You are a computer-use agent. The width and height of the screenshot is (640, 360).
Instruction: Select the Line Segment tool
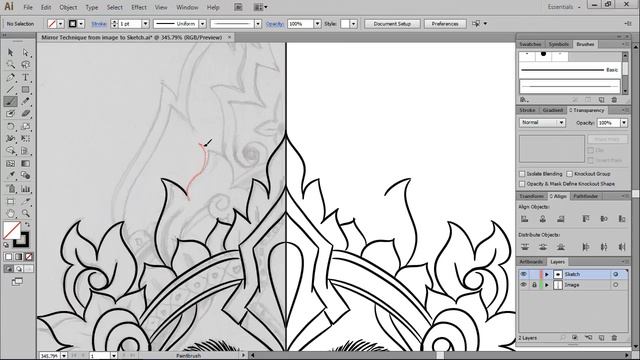pyautogui.click(x=11, y=89)
